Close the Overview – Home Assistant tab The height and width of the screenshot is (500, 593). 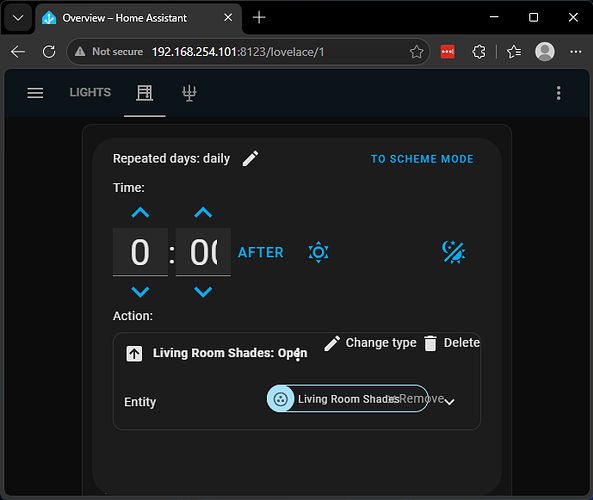[x=228, y=17]
